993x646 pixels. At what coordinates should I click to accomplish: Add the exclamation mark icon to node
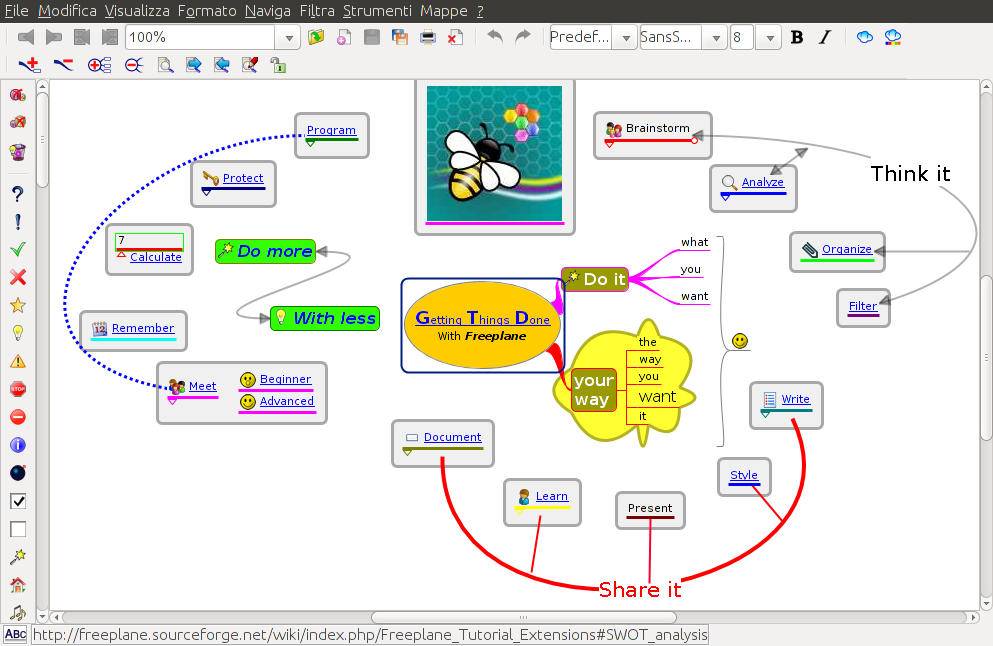coord(18,222)
